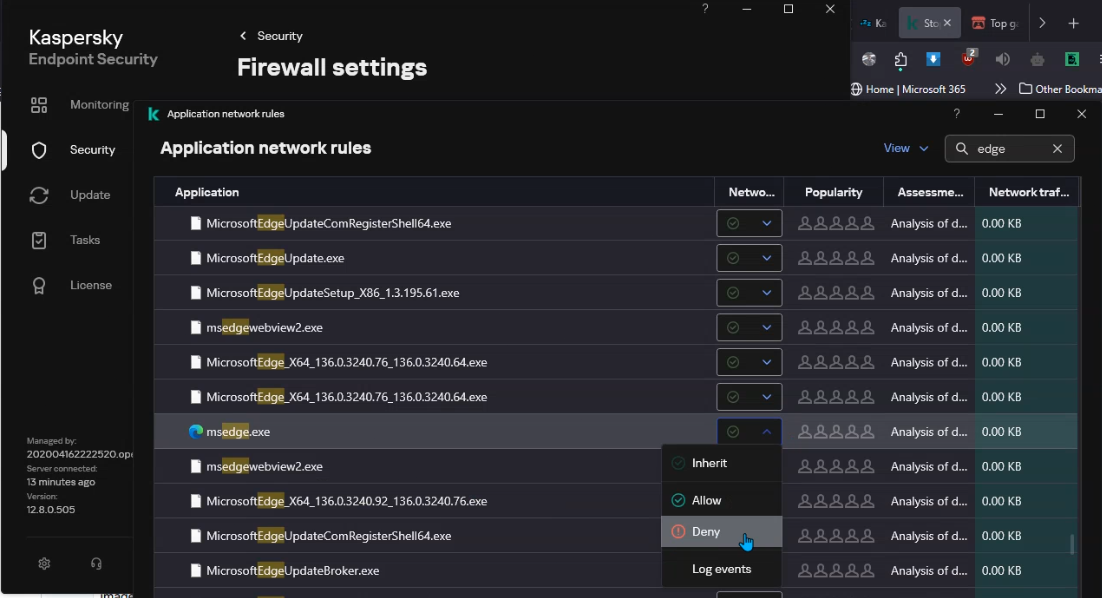
Task: Click the Edge browser icon beside msedge.exe
Action: pyautogui.click(x=195, y=431)
